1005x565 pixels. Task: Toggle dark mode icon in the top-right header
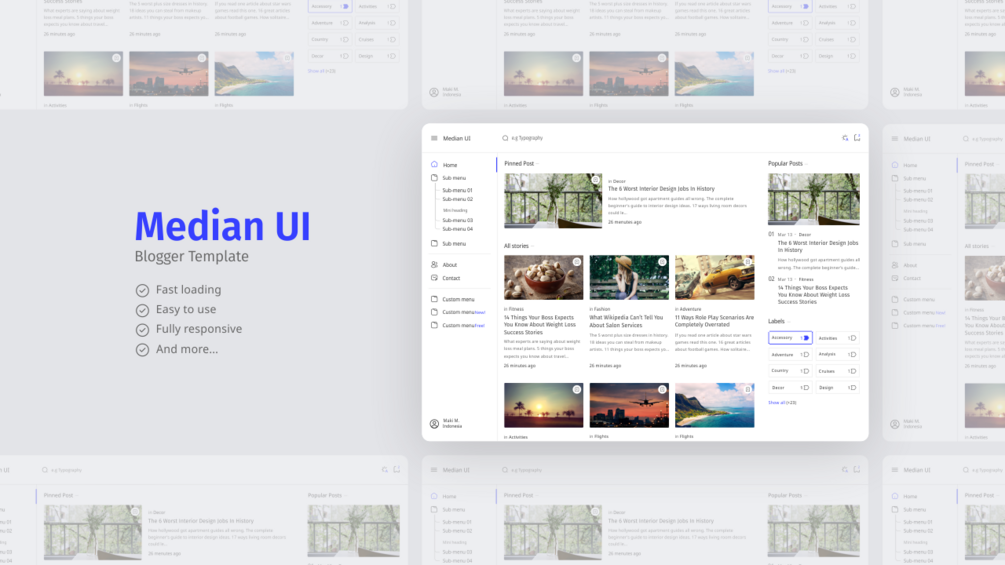(x=845, y=138)
